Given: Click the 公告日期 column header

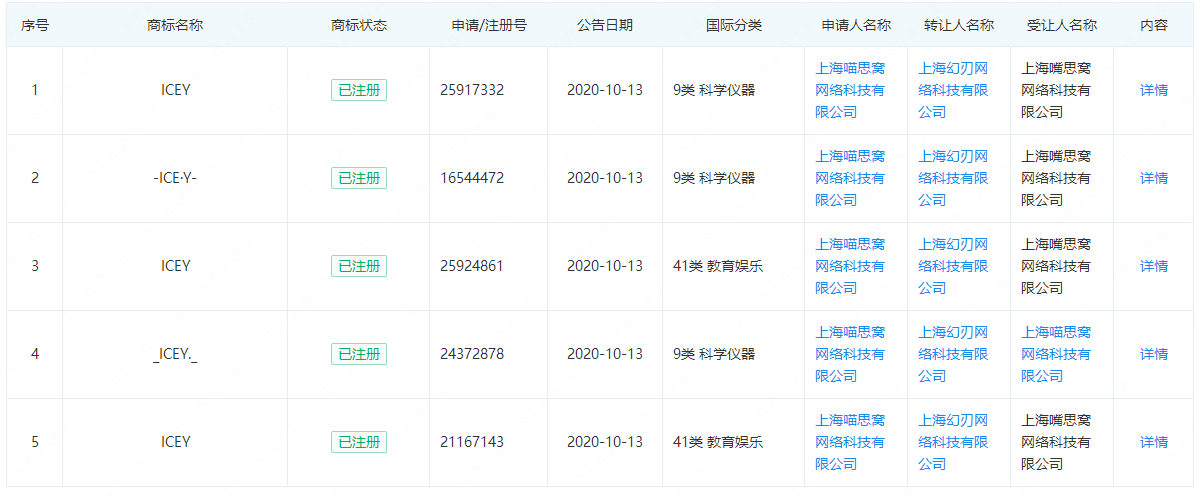Looking at the screenshot, I should [605, 25].
